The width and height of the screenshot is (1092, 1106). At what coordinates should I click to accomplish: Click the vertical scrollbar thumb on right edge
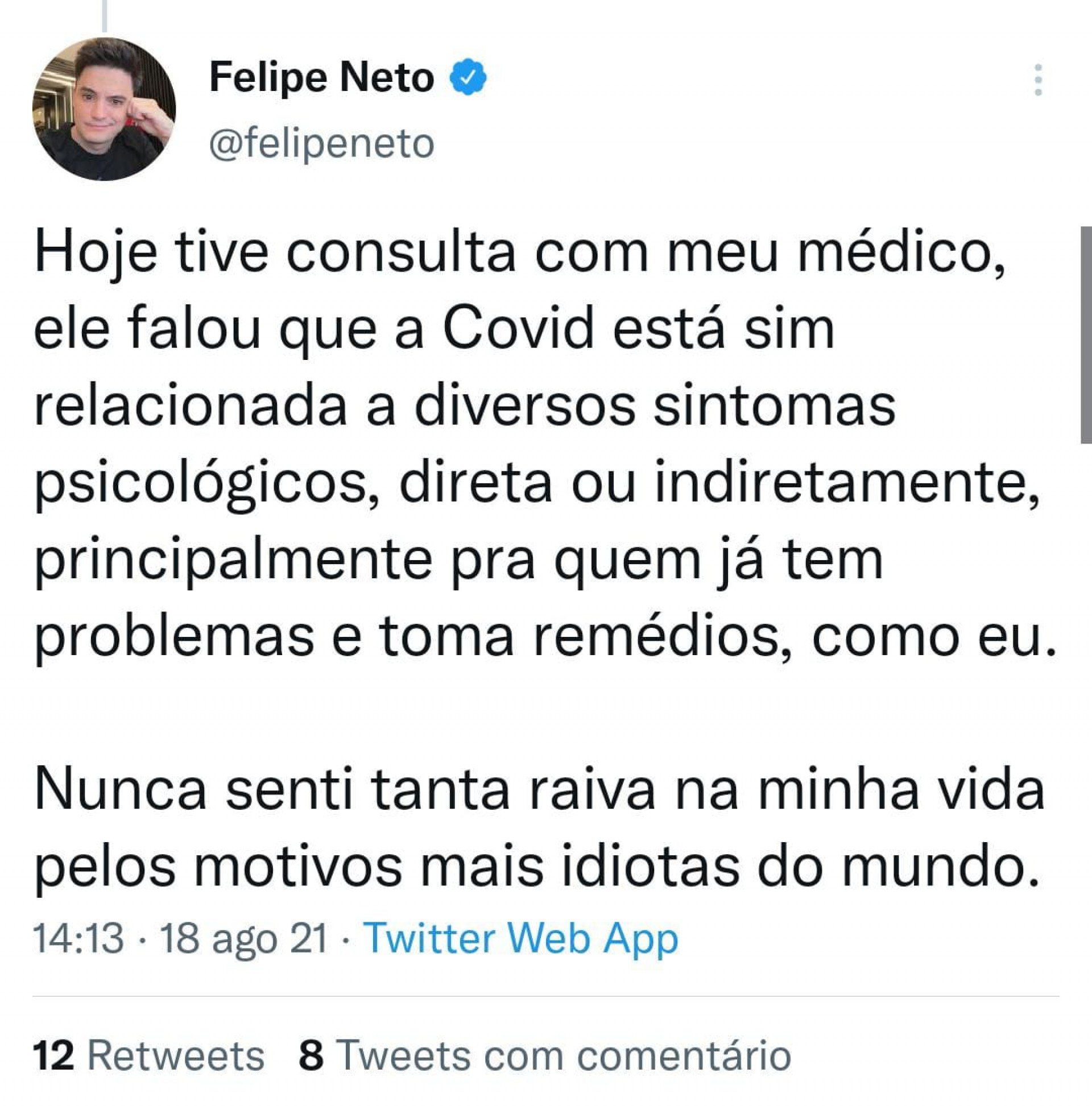click(x=1085, y=335)
